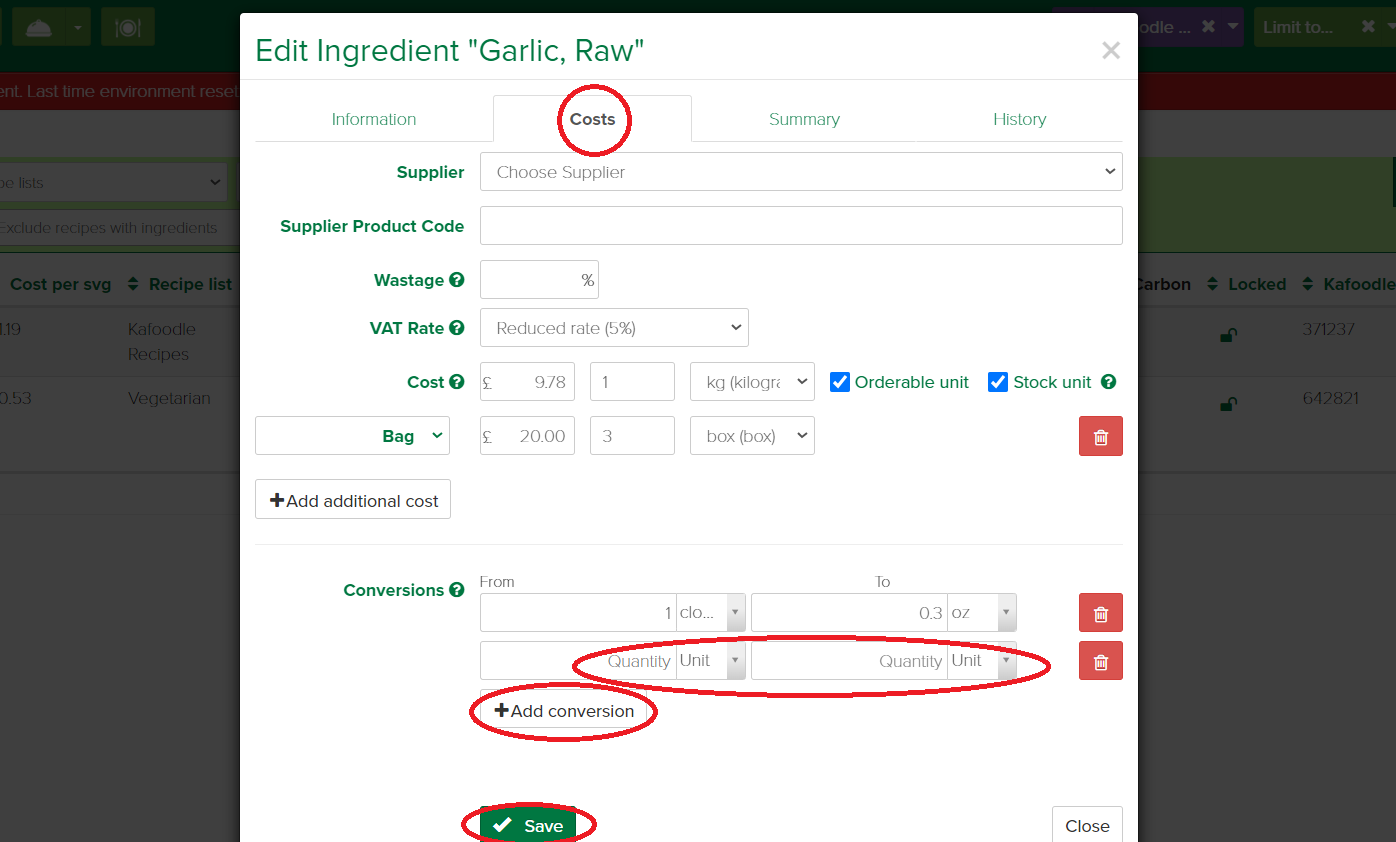
Task: Click Add additional cost
Action: pos(352,499)
